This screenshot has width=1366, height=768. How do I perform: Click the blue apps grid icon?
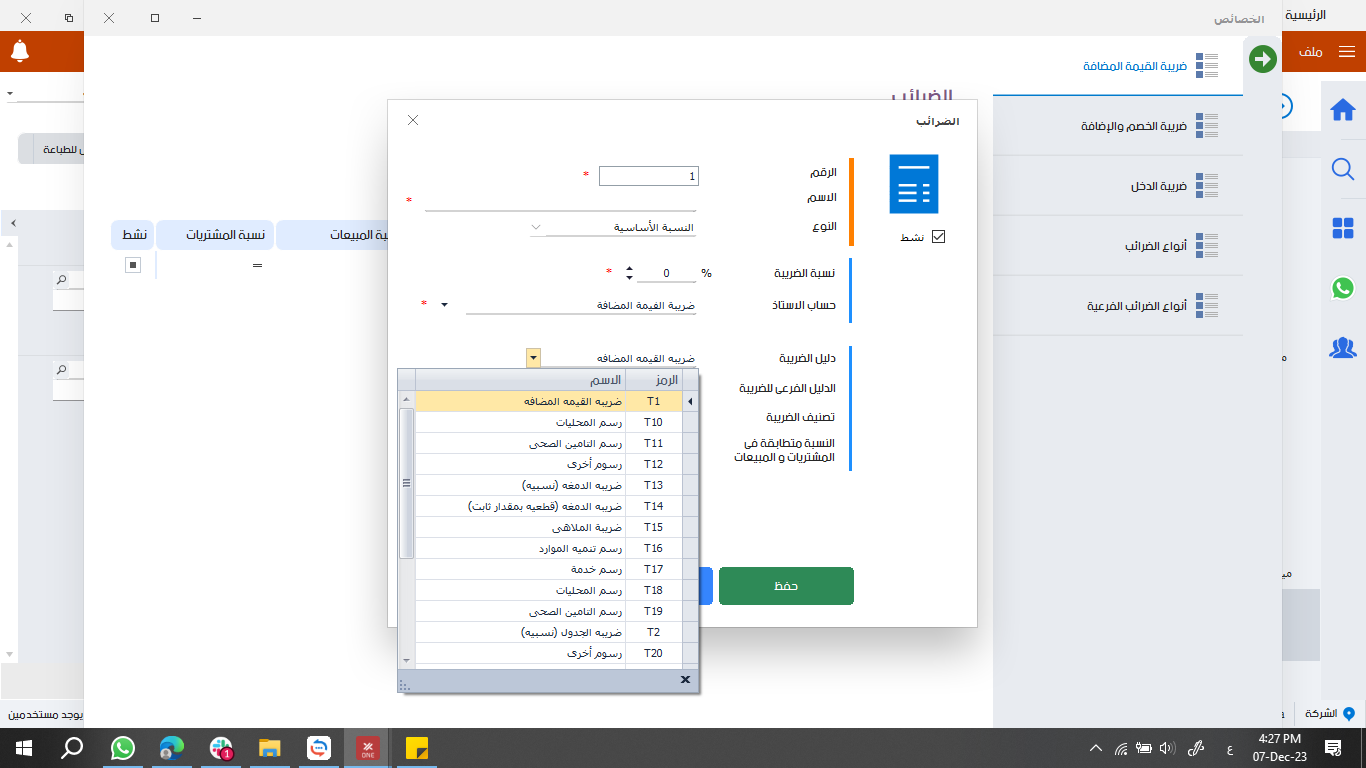[1343, 226]
